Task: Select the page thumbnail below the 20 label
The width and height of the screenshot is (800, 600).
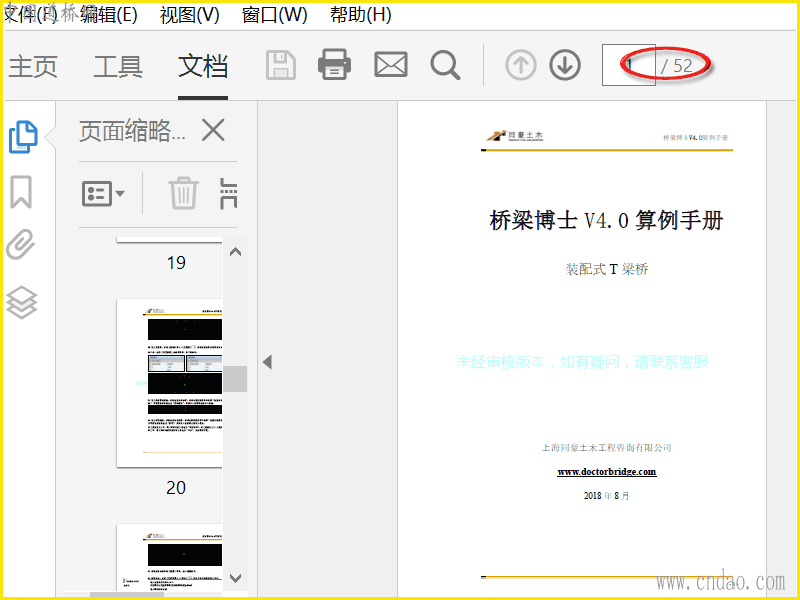Action: 169,558
